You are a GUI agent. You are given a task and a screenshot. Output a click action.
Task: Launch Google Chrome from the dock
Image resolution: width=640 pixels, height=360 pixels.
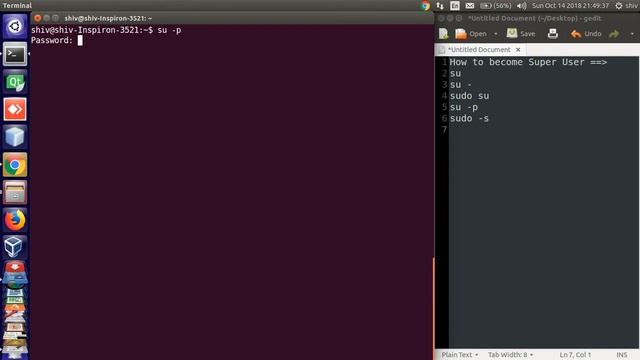pyautogui.click(x=15, y=164)
